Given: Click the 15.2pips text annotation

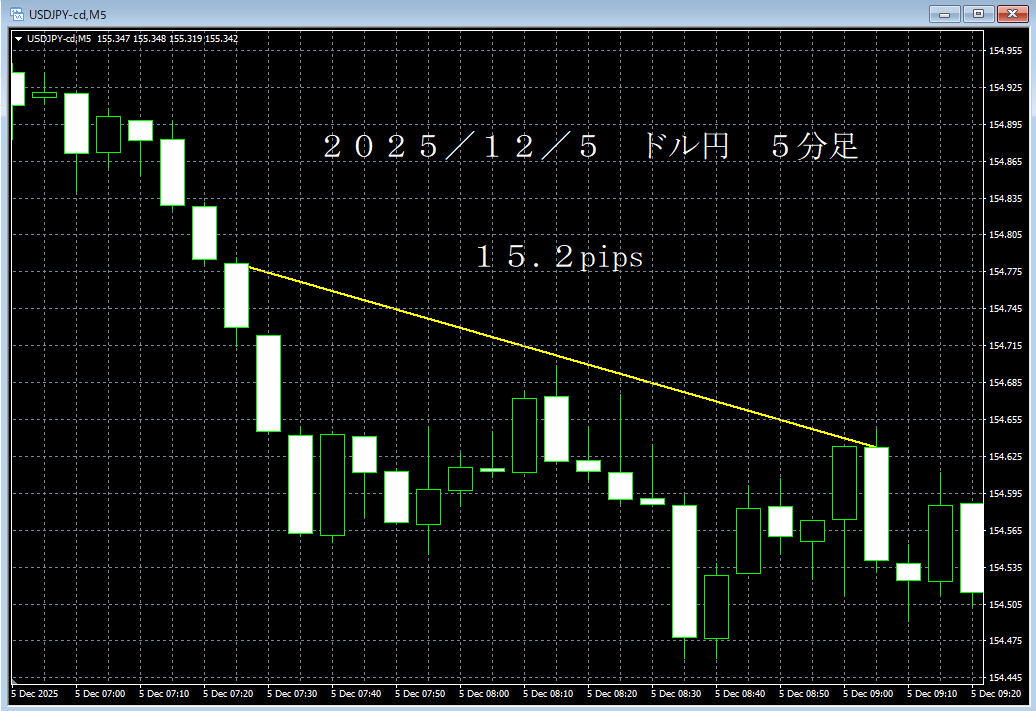Looking at the screenshot, I should click(x=560, y=257).
